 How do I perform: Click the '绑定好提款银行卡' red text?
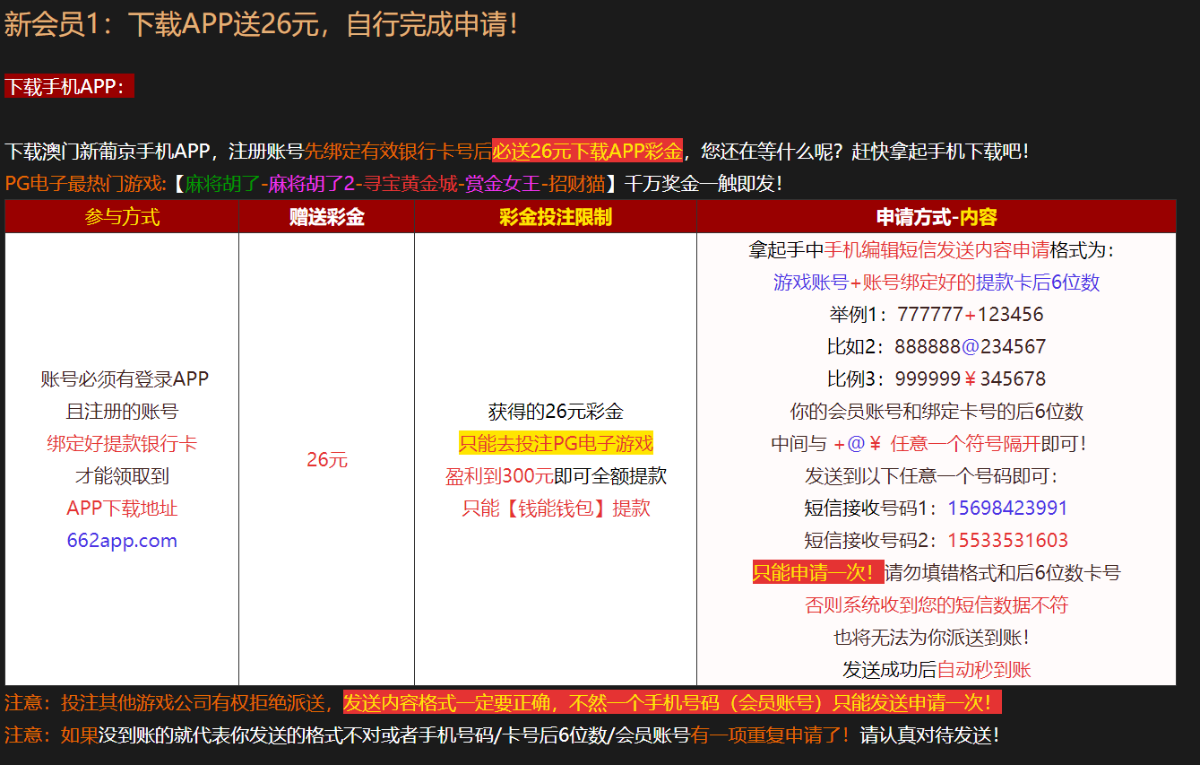122,444
